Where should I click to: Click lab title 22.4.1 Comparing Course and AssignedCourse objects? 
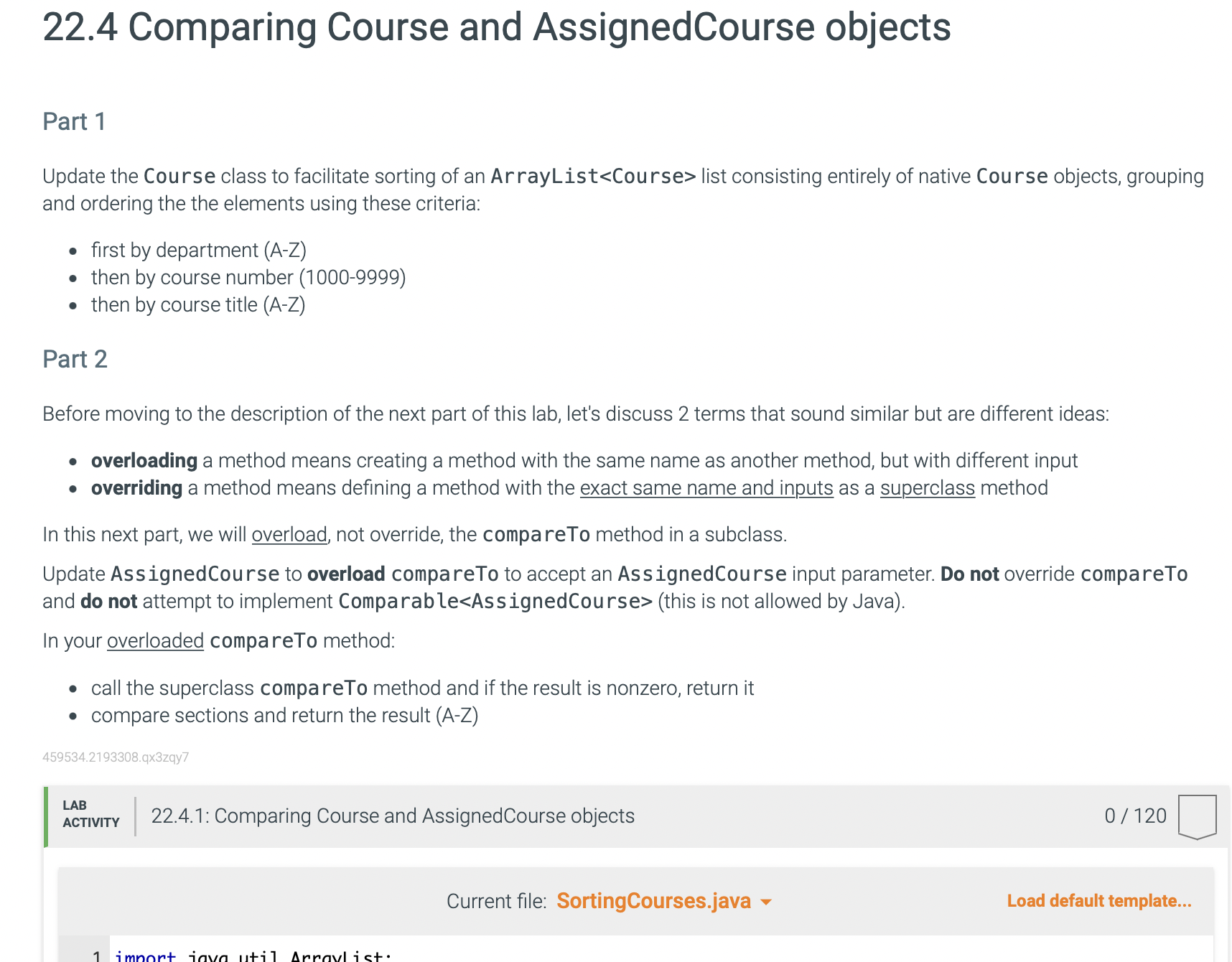coord(392,816)
